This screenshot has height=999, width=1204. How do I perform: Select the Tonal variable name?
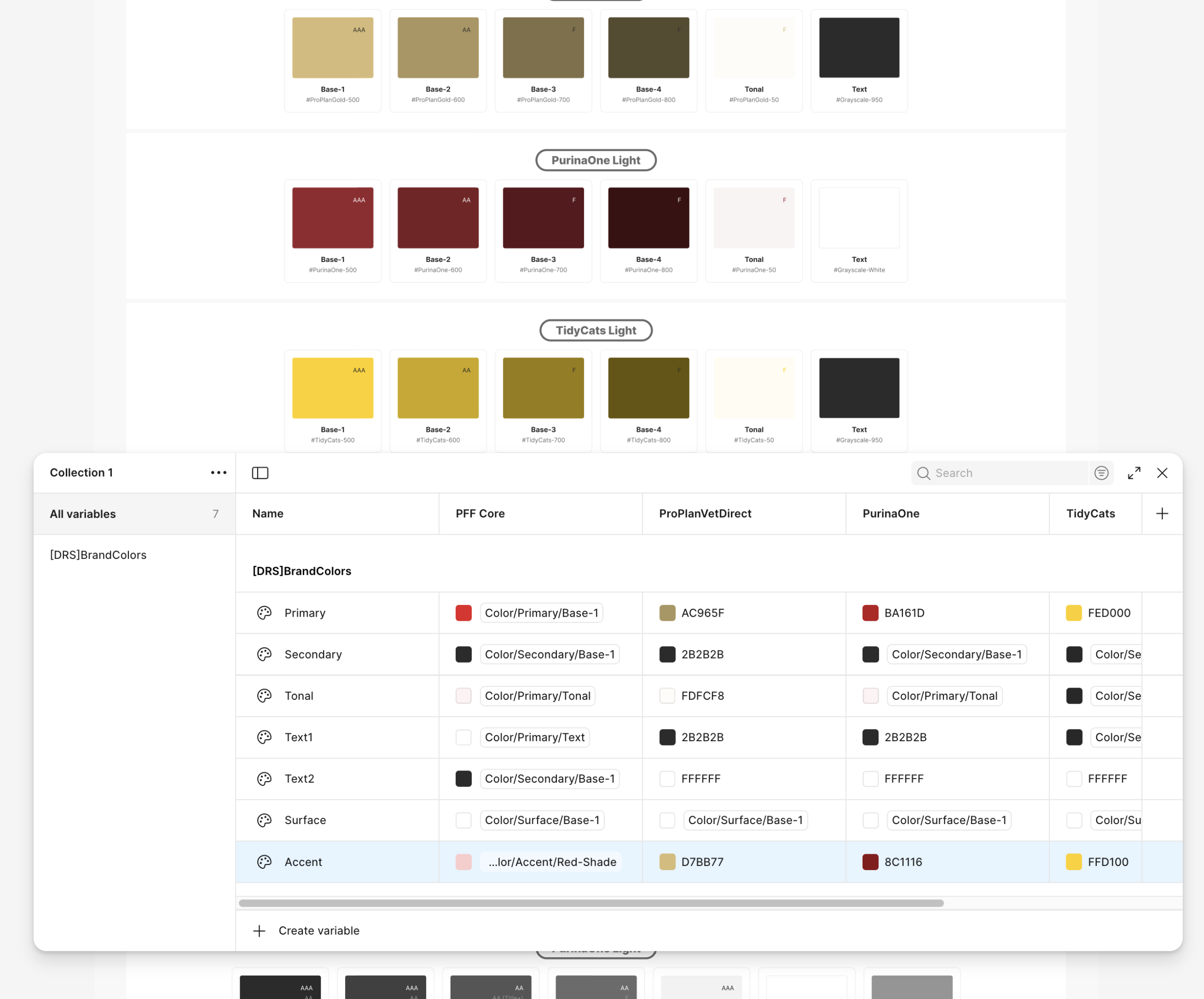[x=299, y=696]
